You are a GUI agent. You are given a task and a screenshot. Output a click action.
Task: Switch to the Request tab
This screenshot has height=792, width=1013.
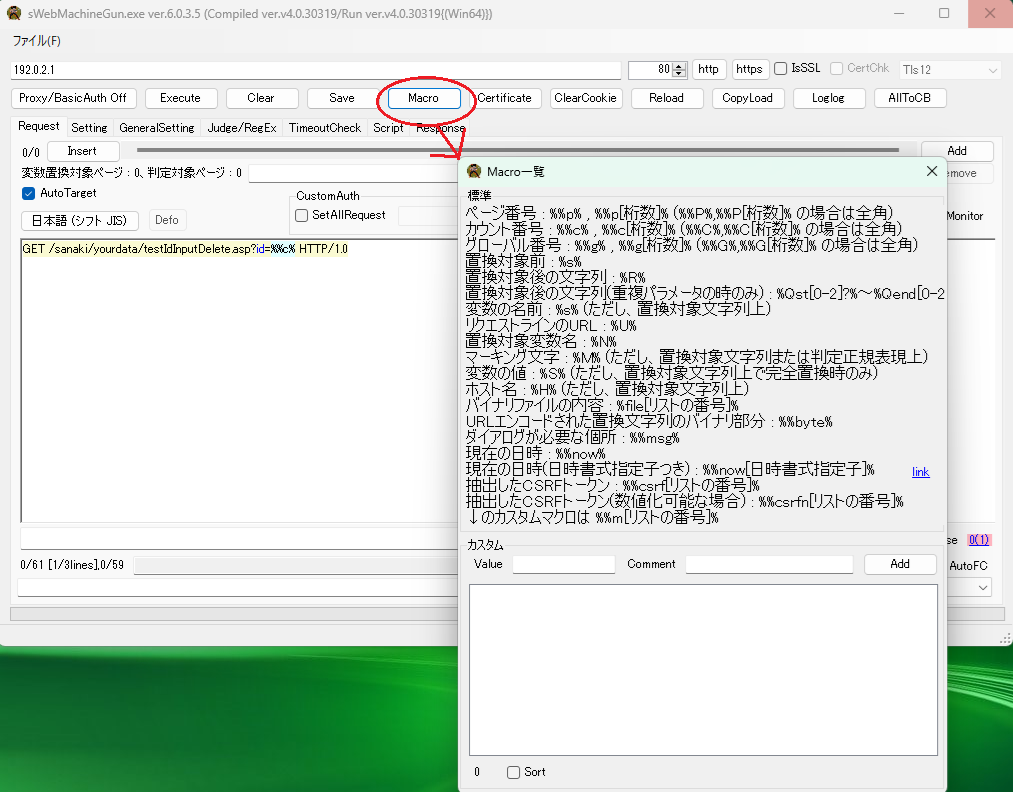pyautogui.click(x=39, y=127)
